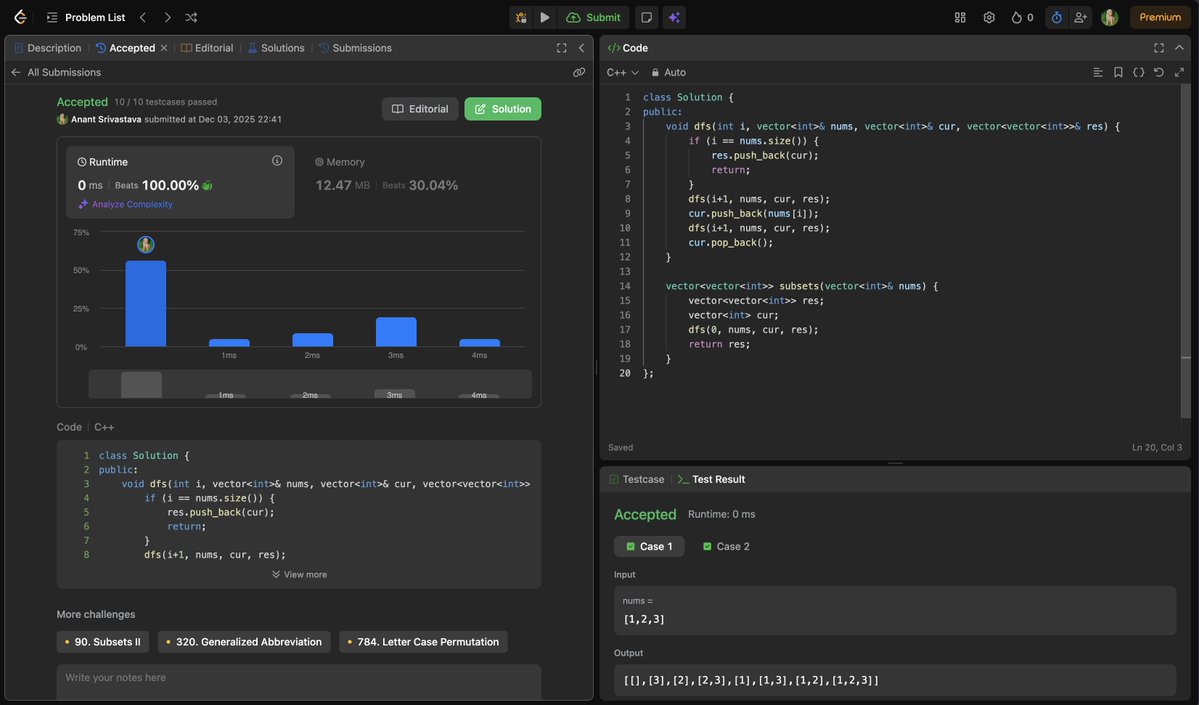Copy submission link icon
The height and width of the screenshot is (705, 1199).
(579, 72)
